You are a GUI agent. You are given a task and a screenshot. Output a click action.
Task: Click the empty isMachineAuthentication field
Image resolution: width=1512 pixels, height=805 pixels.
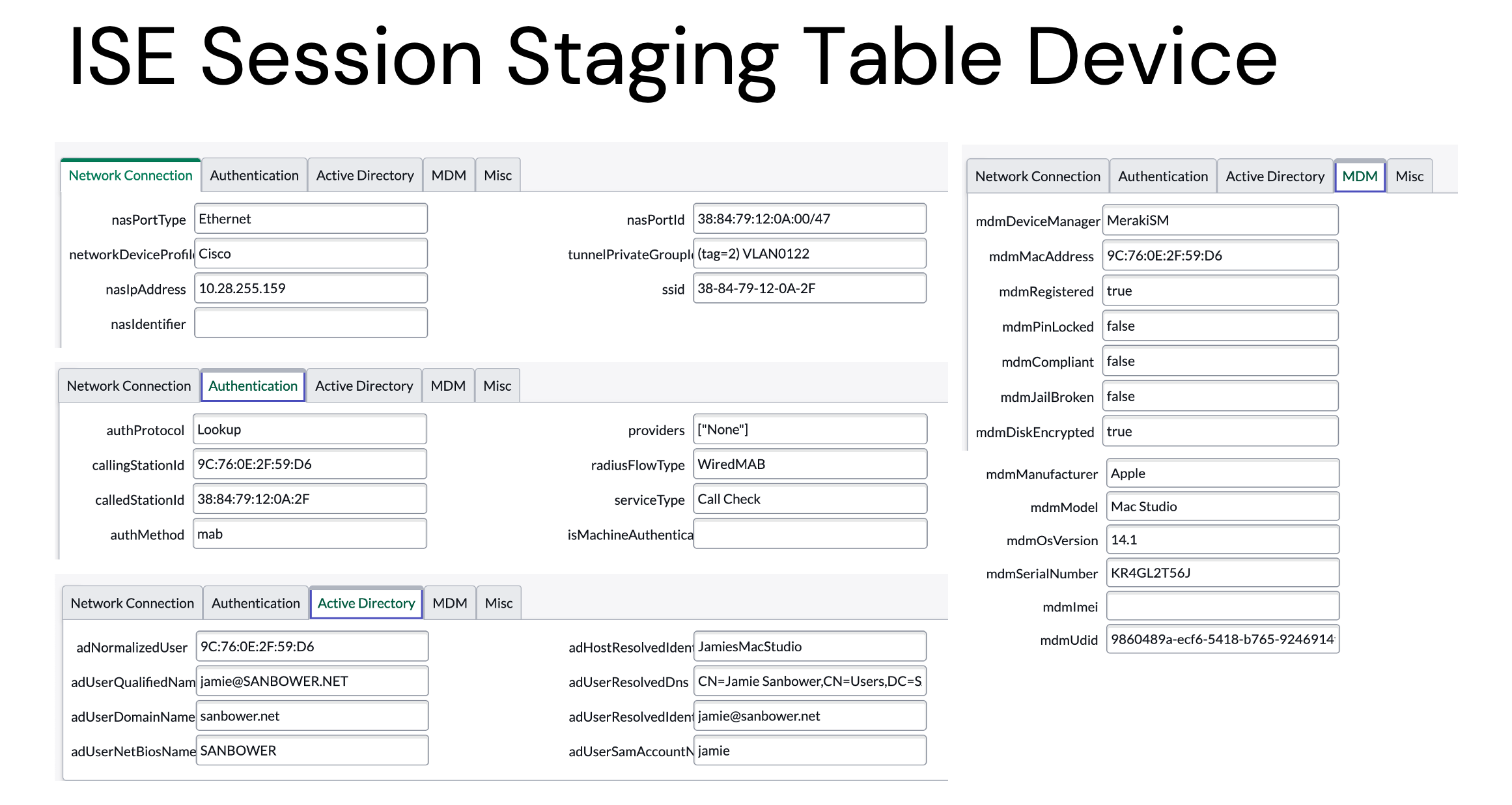pyautogui.click(x=810, y=534)
